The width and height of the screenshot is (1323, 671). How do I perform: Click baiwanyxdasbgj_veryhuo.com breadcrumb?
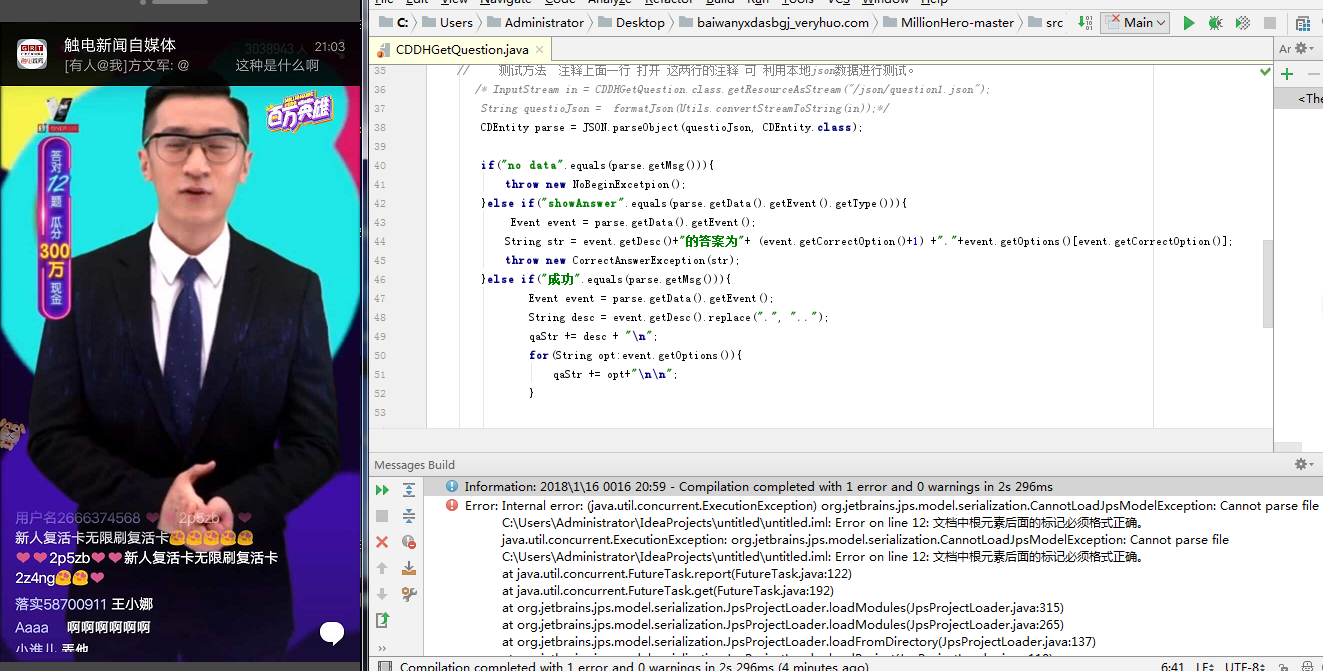click(x=774, y=22)
